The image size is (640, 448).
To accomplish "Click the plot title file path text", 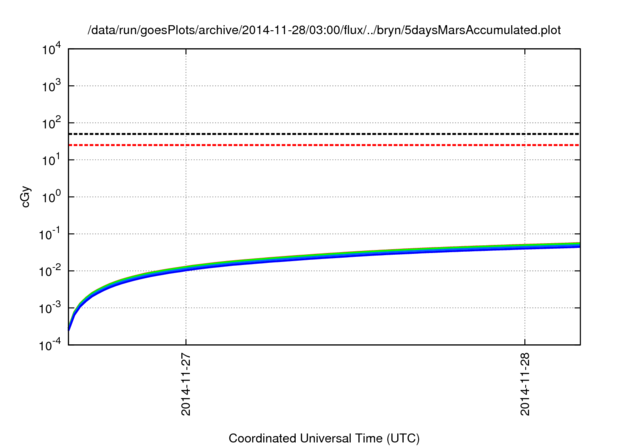I will click(x=324, y=30).
